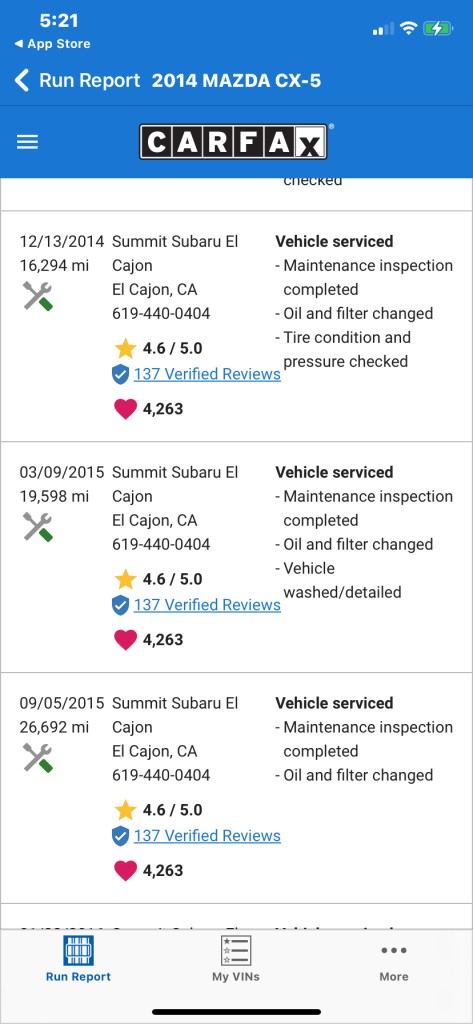
Task: Open 137 Verified Reviews link for 09/05/2015
Action: pos(207,835)
